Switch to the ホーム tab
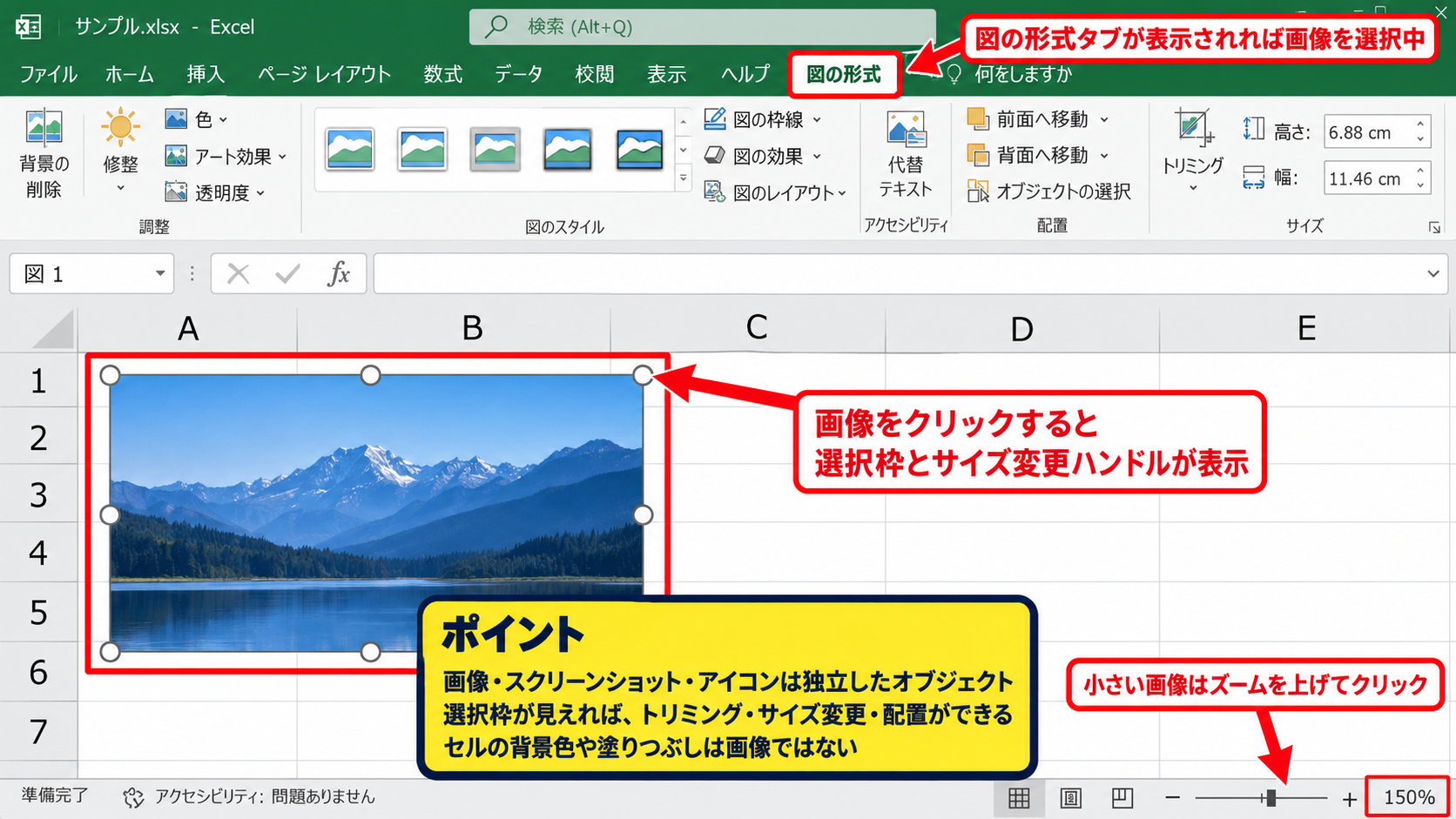The height and width of the screenshot is (819, 1456). pos(130,75)
